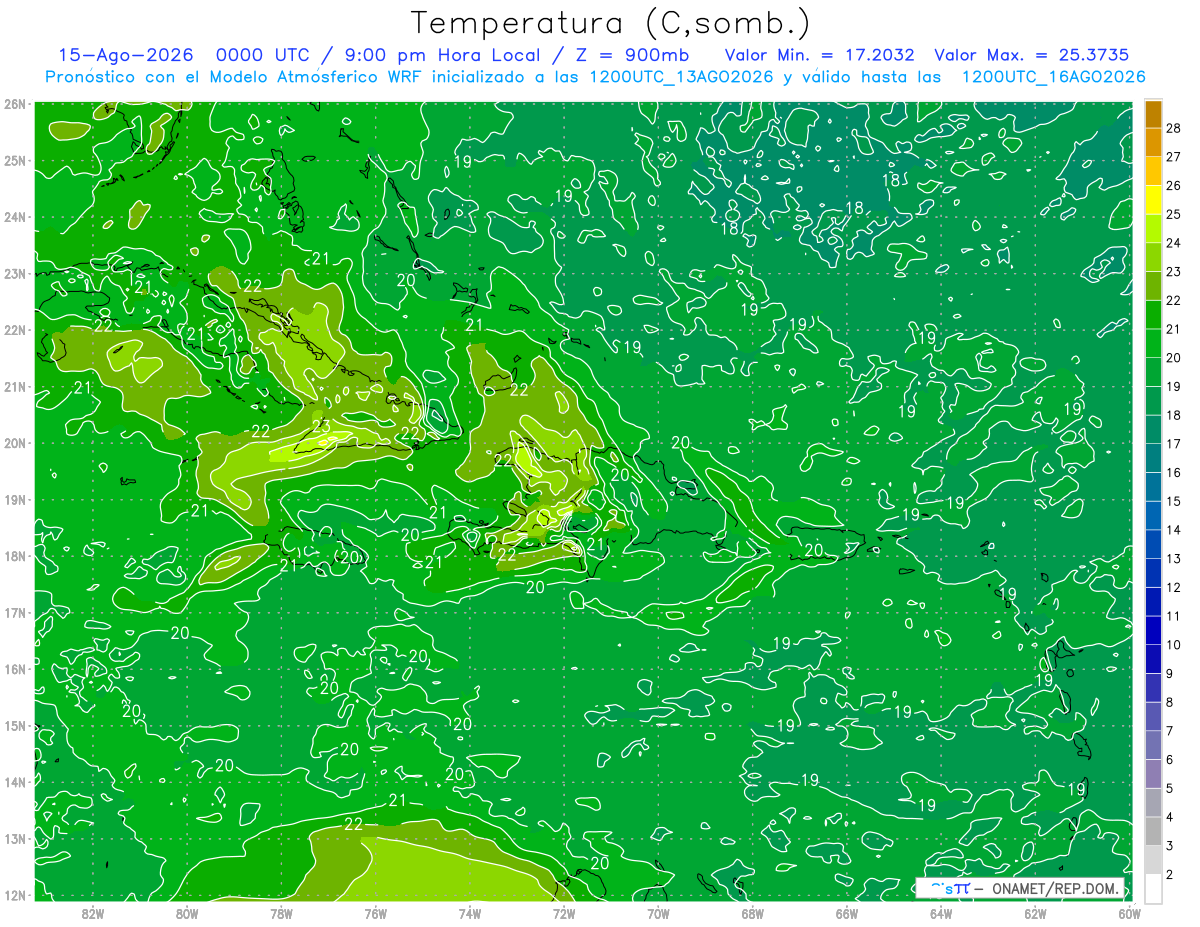Click the "16N" latitude axis label

pyautogui.click(x=15, y=669)
